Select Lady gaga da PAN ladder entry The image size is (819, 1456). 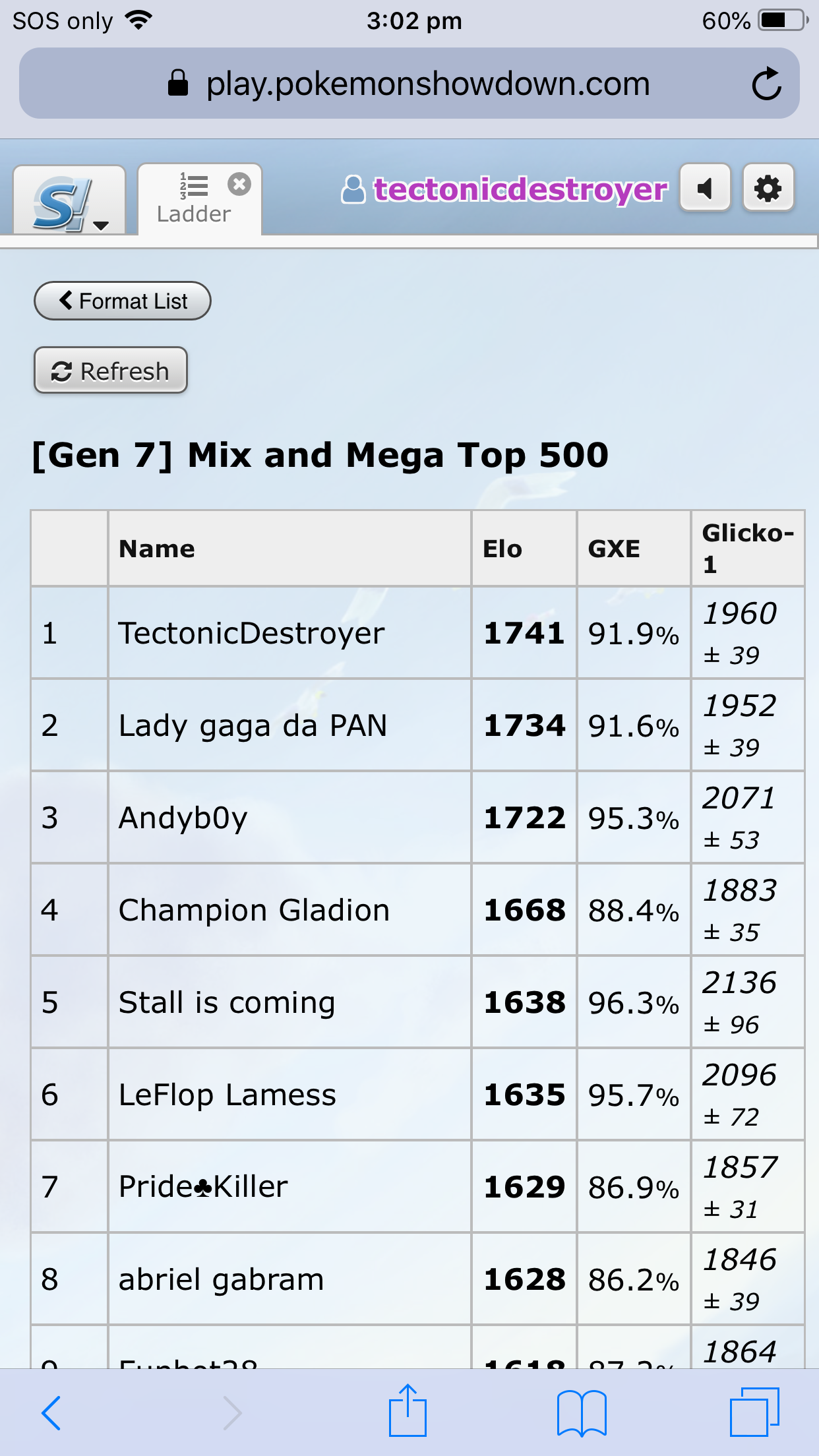253,725
